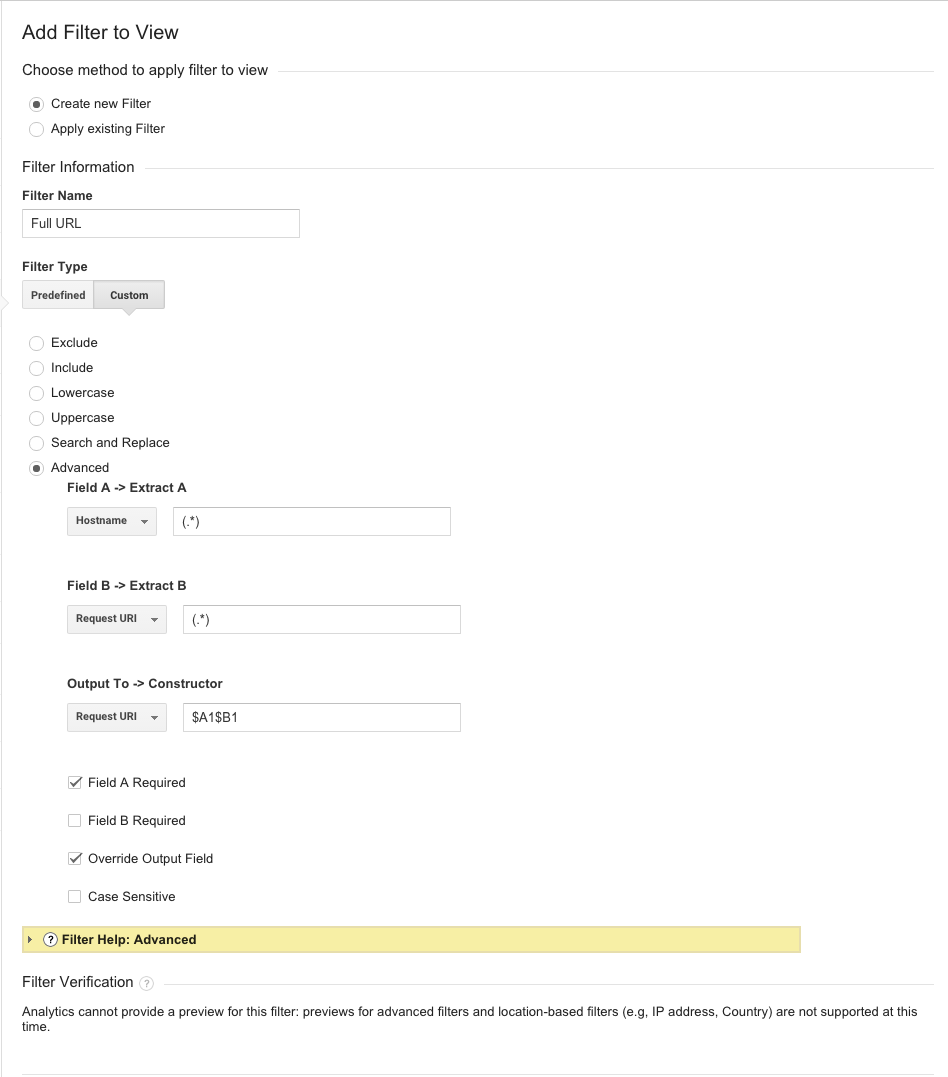Switch to the Custom filter type tab
The width and height of the screenshot is (948, 1077).
click(129, 295)
